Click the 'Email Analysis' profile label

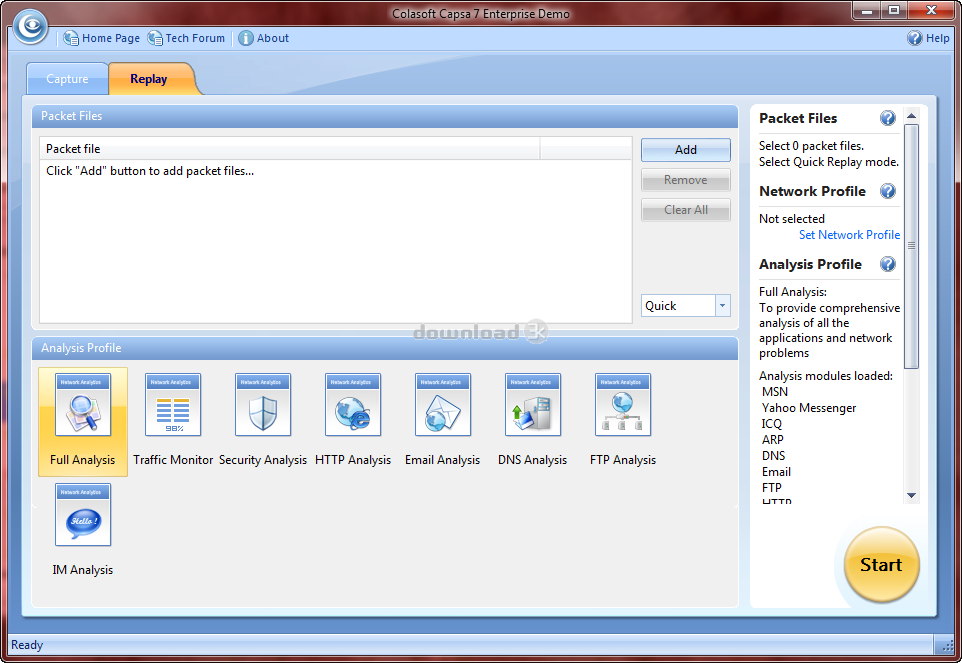442,460
